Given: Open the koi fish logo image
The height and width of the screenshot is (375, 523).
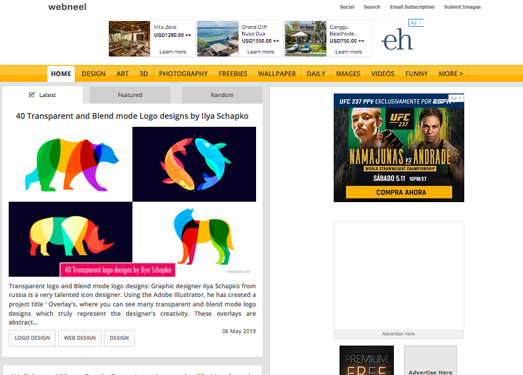Looking at the screenshot, I should coord(194,164).
